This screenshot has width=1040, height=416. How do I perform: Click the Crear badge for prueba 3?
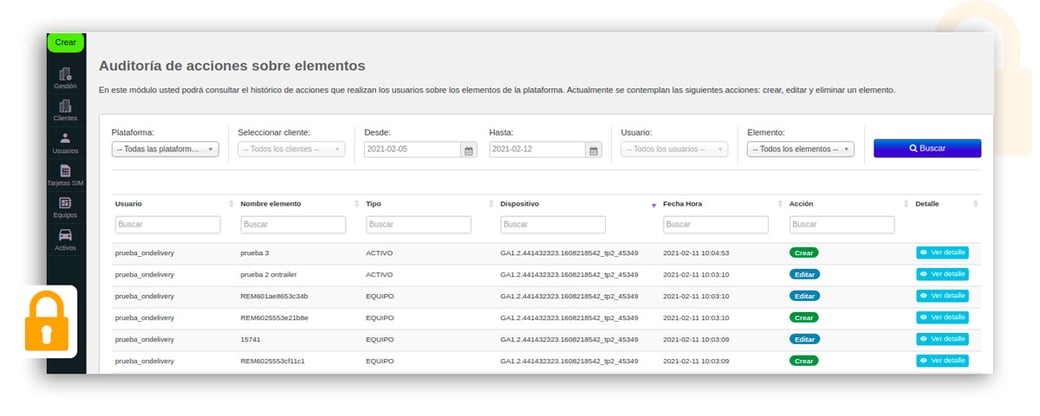click(804, 253)
